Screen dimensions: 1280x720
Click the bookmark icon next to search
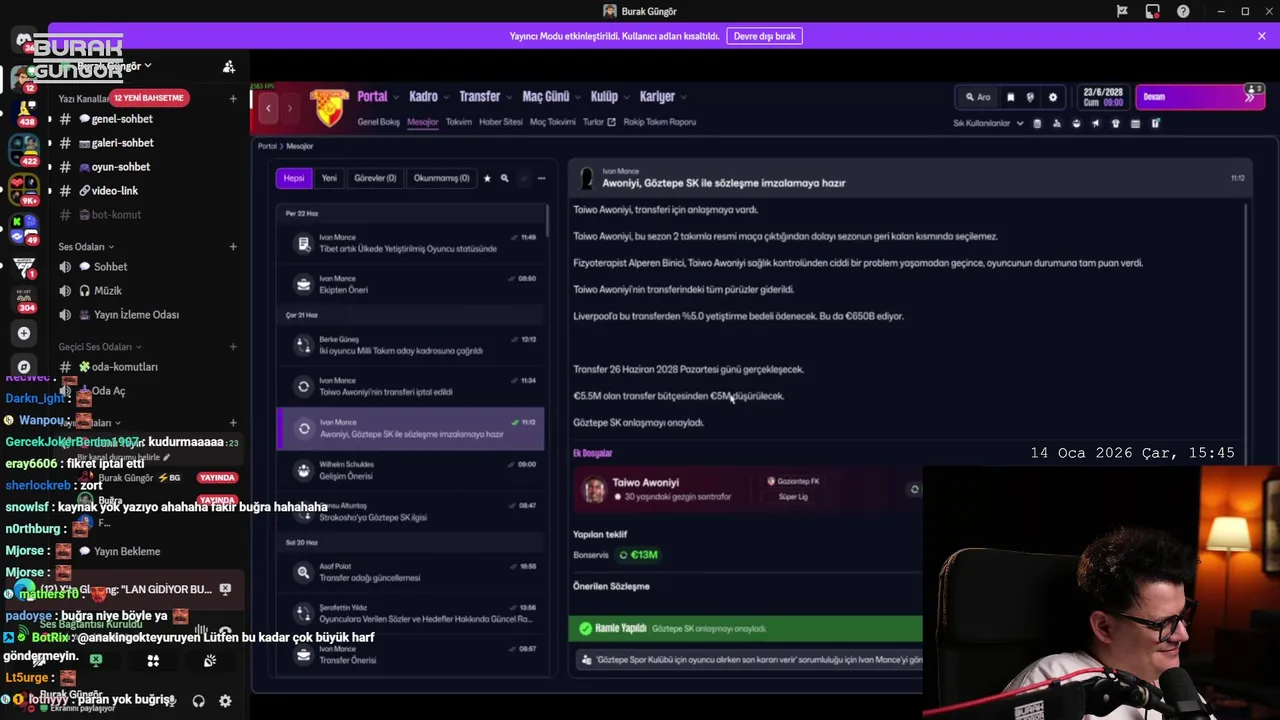[1010, 97]
